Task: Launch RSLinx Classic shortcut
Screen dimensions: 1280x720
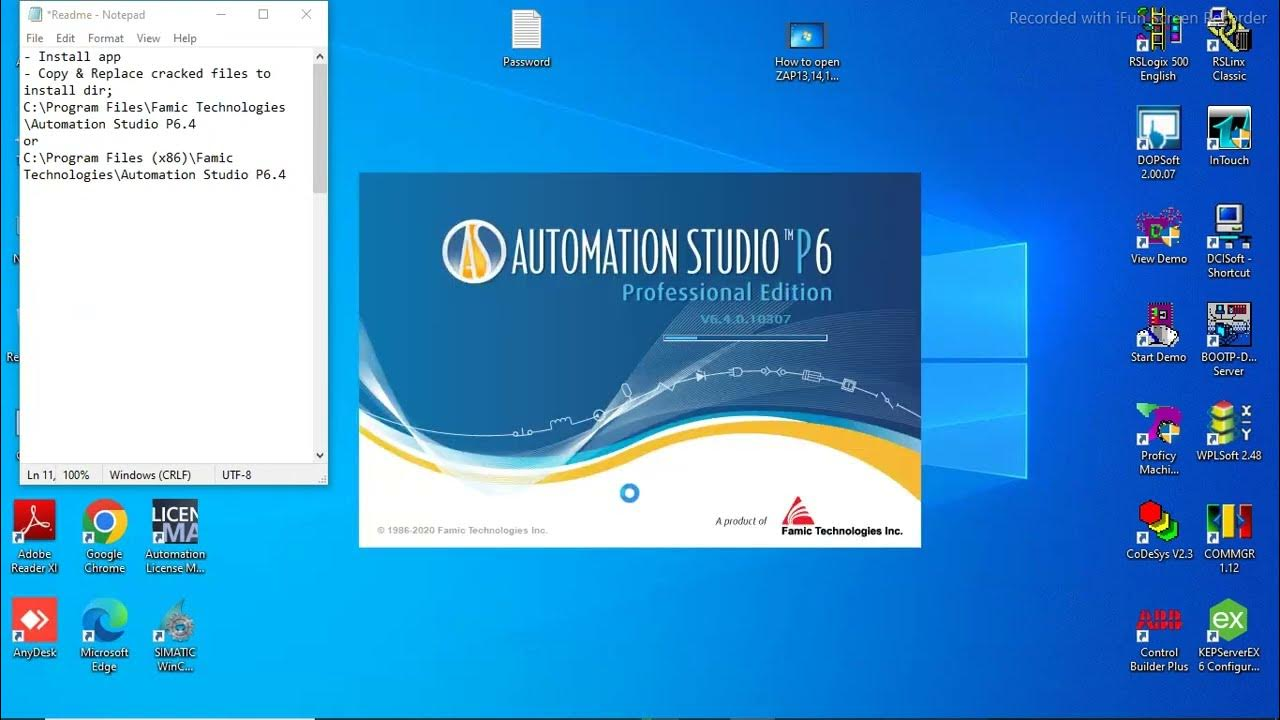Action: click(1229, 43)
